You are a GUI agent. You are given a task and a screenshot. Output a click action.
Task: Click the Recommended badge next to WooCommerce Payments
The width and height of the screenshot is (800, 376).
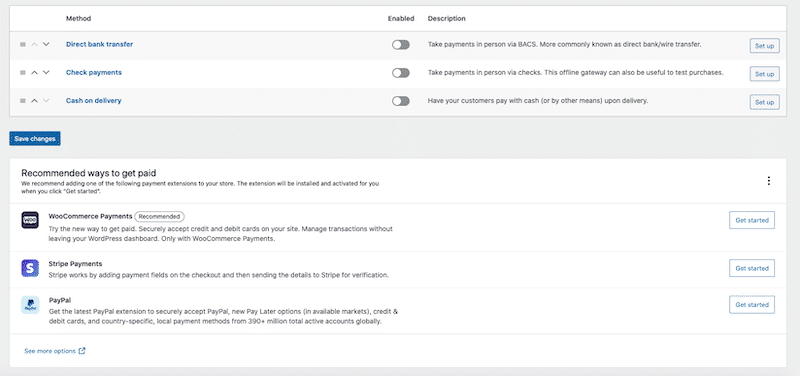pyautogui.click(x=160, y=216)
